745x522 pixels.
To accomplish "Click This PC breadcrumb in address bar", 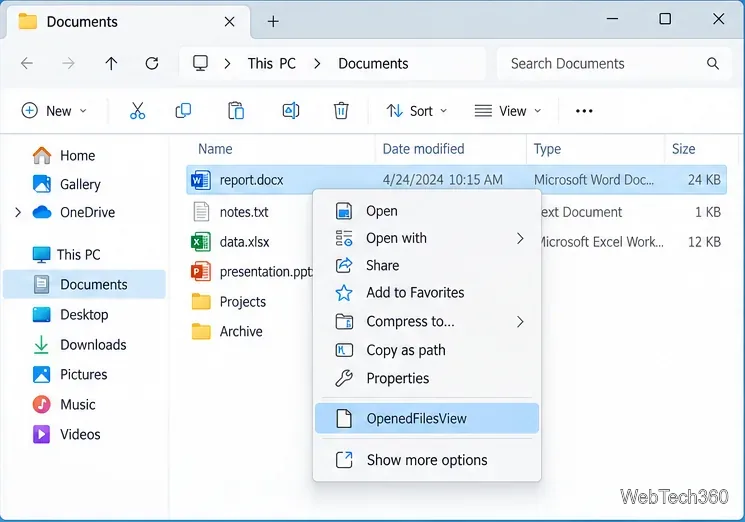I will pos(272,63).
